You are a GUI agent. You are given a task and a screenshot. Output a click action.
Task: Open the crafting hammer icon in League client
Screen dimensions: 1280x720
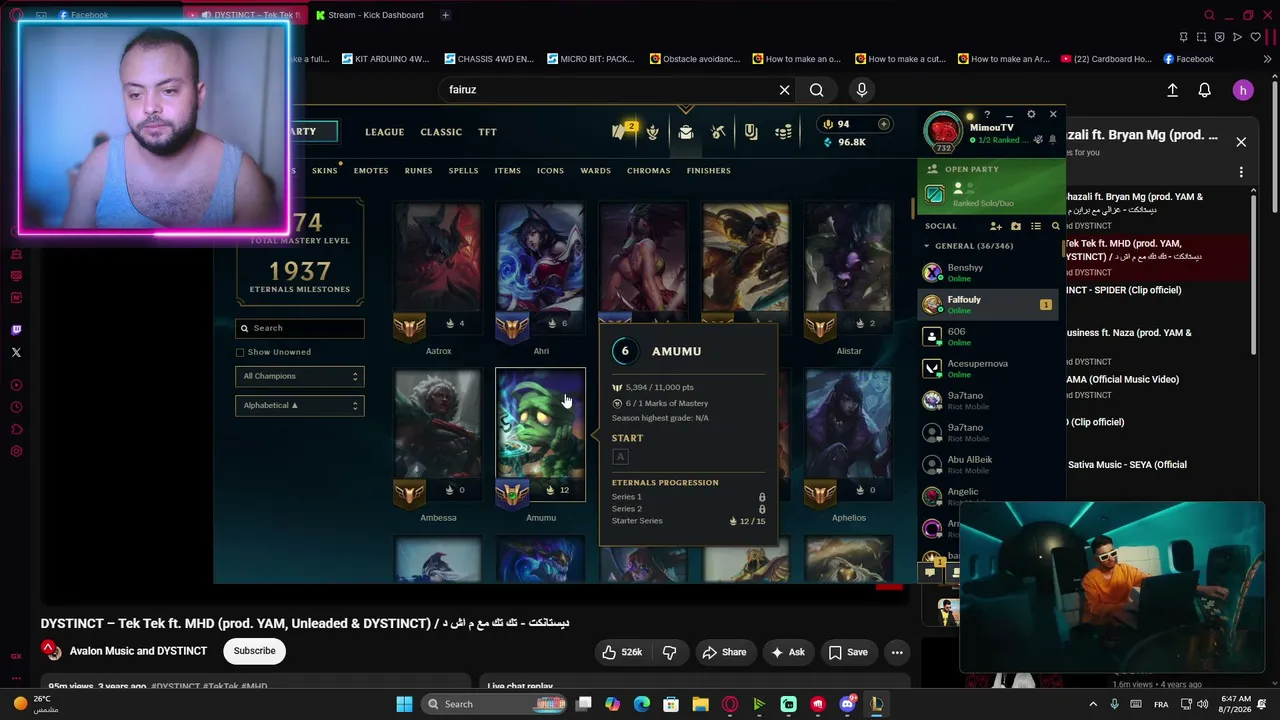(x=718, y=132)
